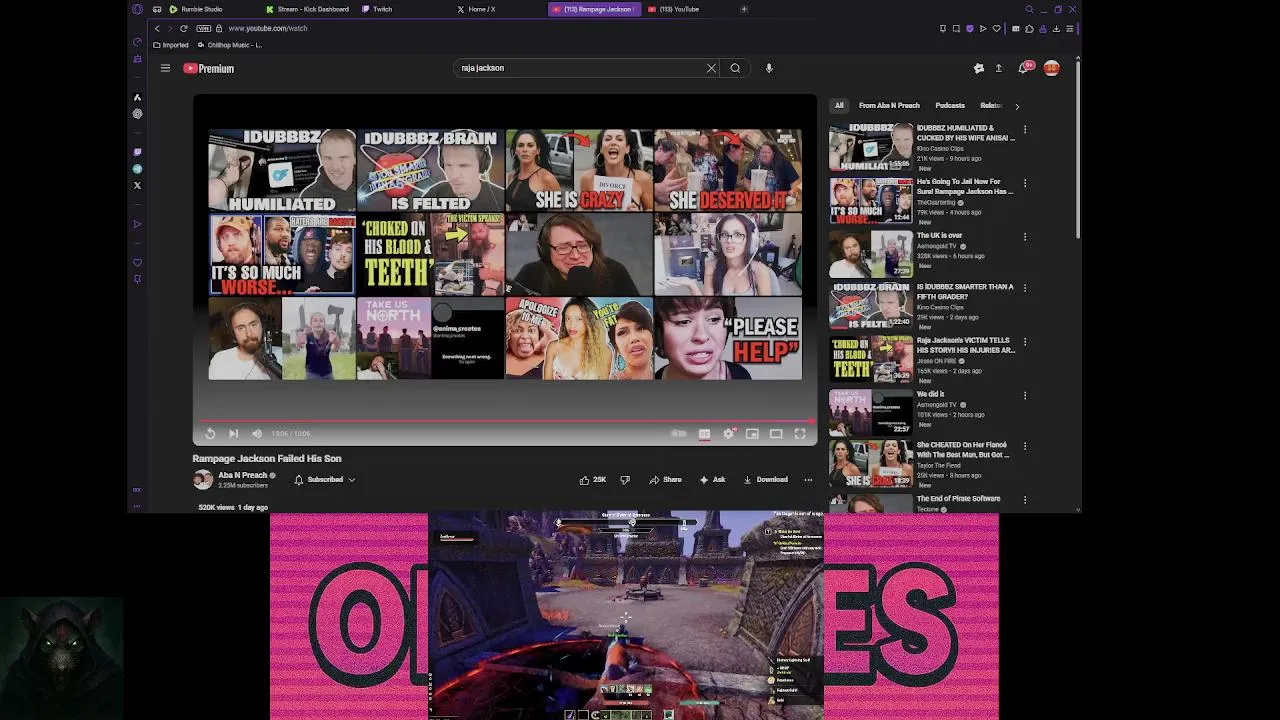Switch to miniplayer mode
This screenshot has height=720, width=1280.
[x=752, y=433]
